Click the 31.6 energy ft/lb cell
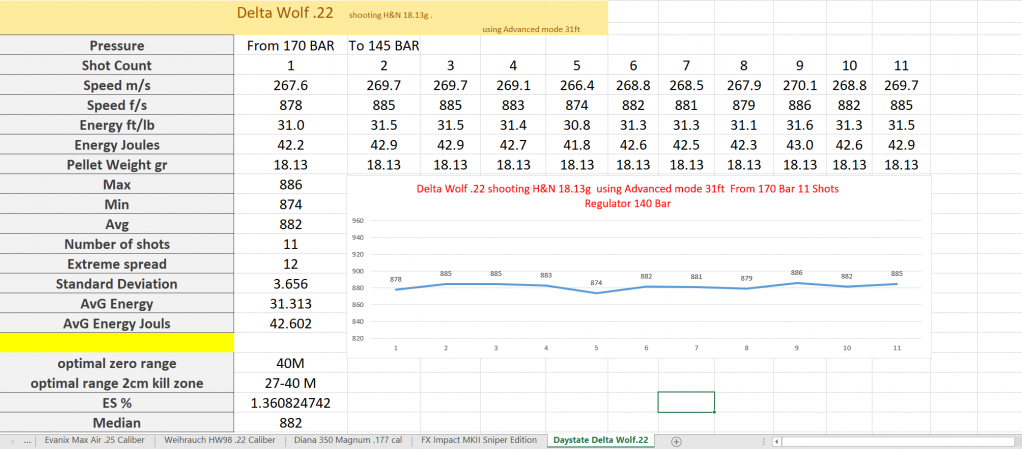This screenshot has width=1022, height=449. [x=800, y=125]
